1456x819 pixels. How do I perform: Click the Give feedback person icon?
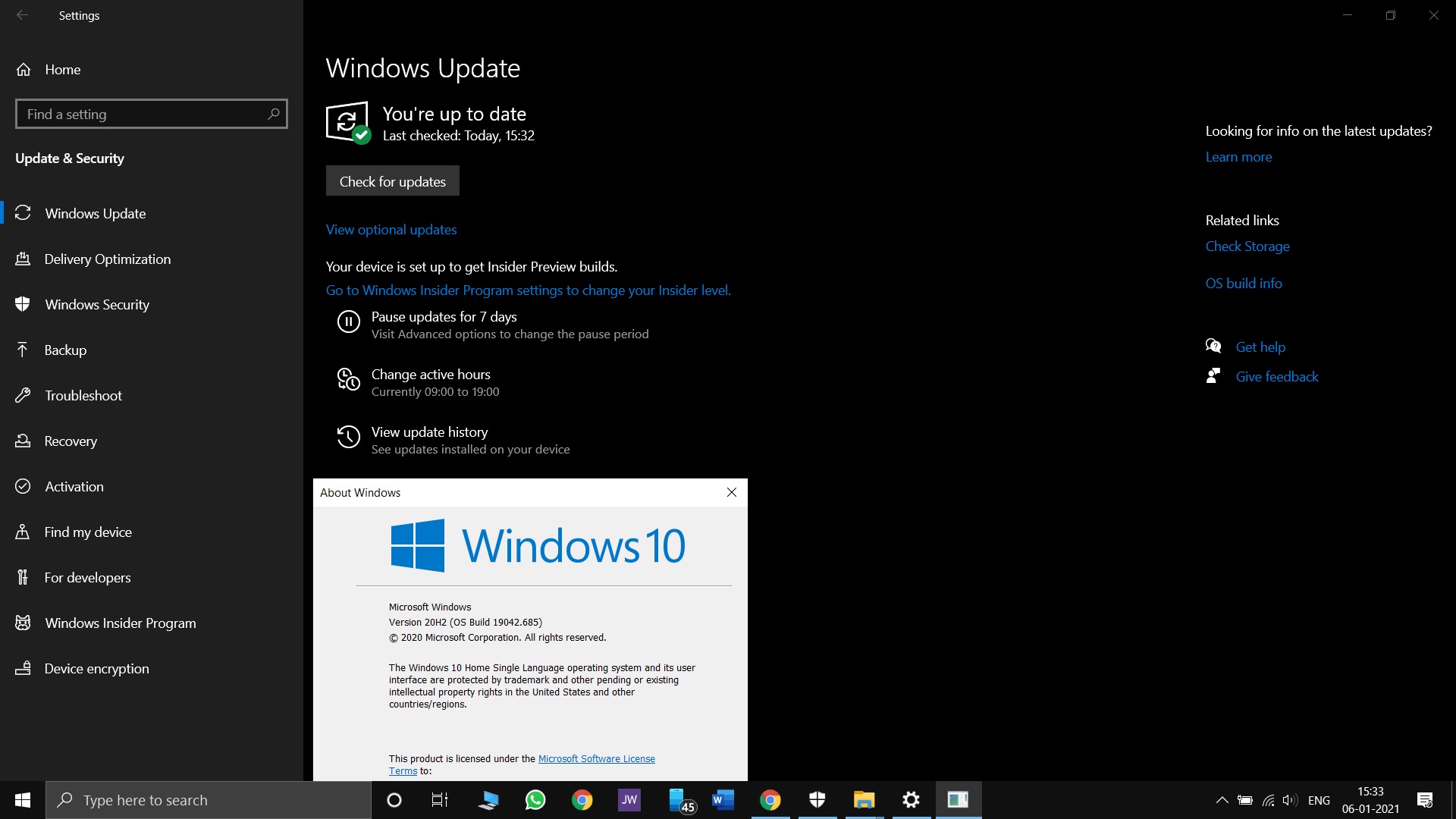(1213, 375)
